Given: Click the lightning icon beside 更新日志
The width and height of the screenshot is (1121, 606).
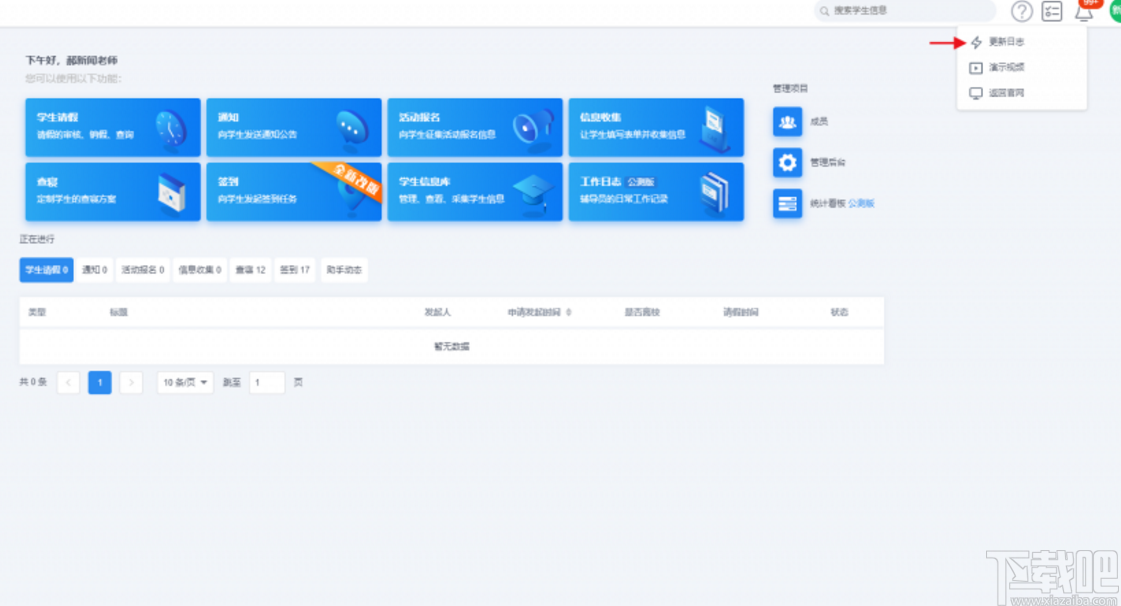Looking at the screenshot, I should coord(976,42).
